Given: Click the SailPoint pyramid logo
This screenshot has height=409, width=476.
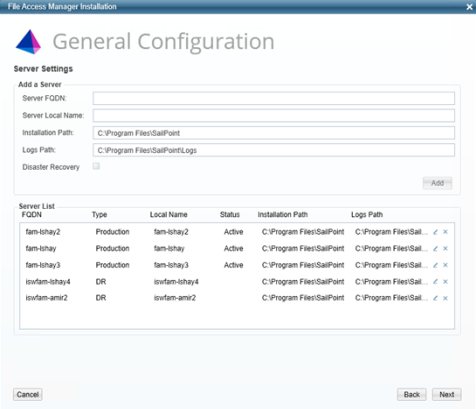Looking at the screenshot, I should (x=28, y=42).
